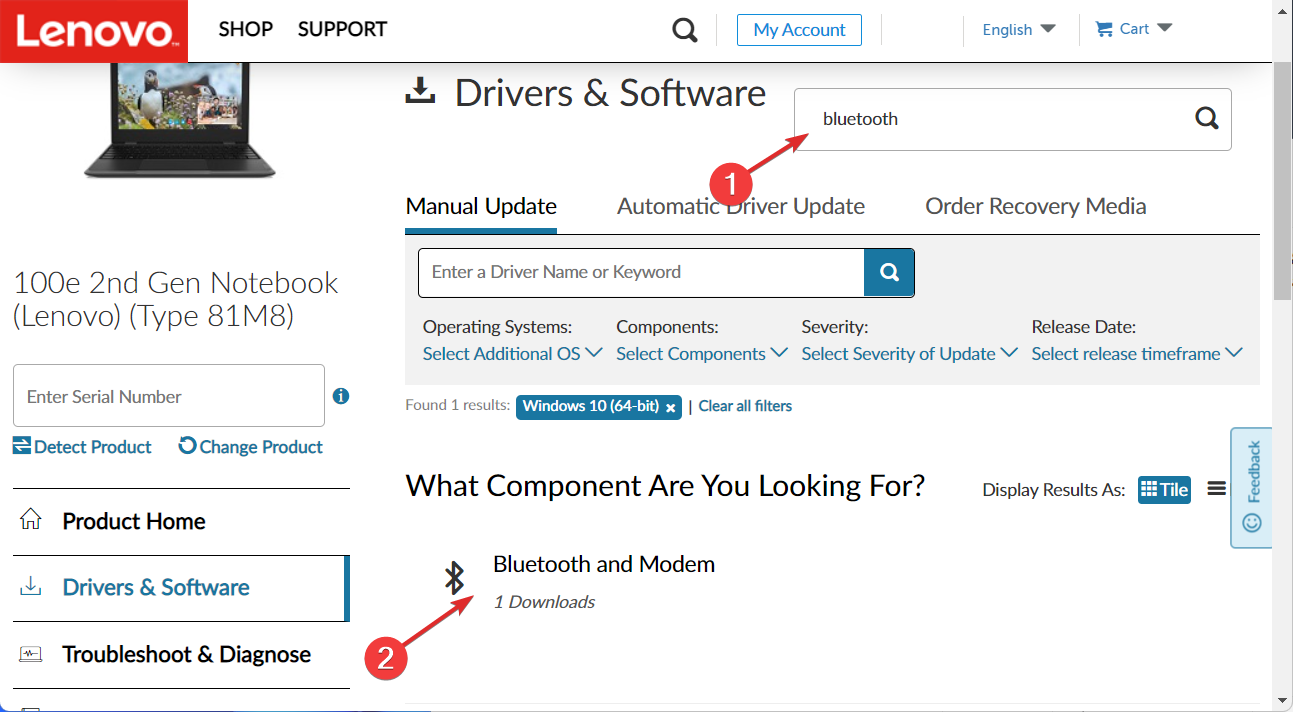
Task: Click the Detect Product link
Action: click(83, 447)
